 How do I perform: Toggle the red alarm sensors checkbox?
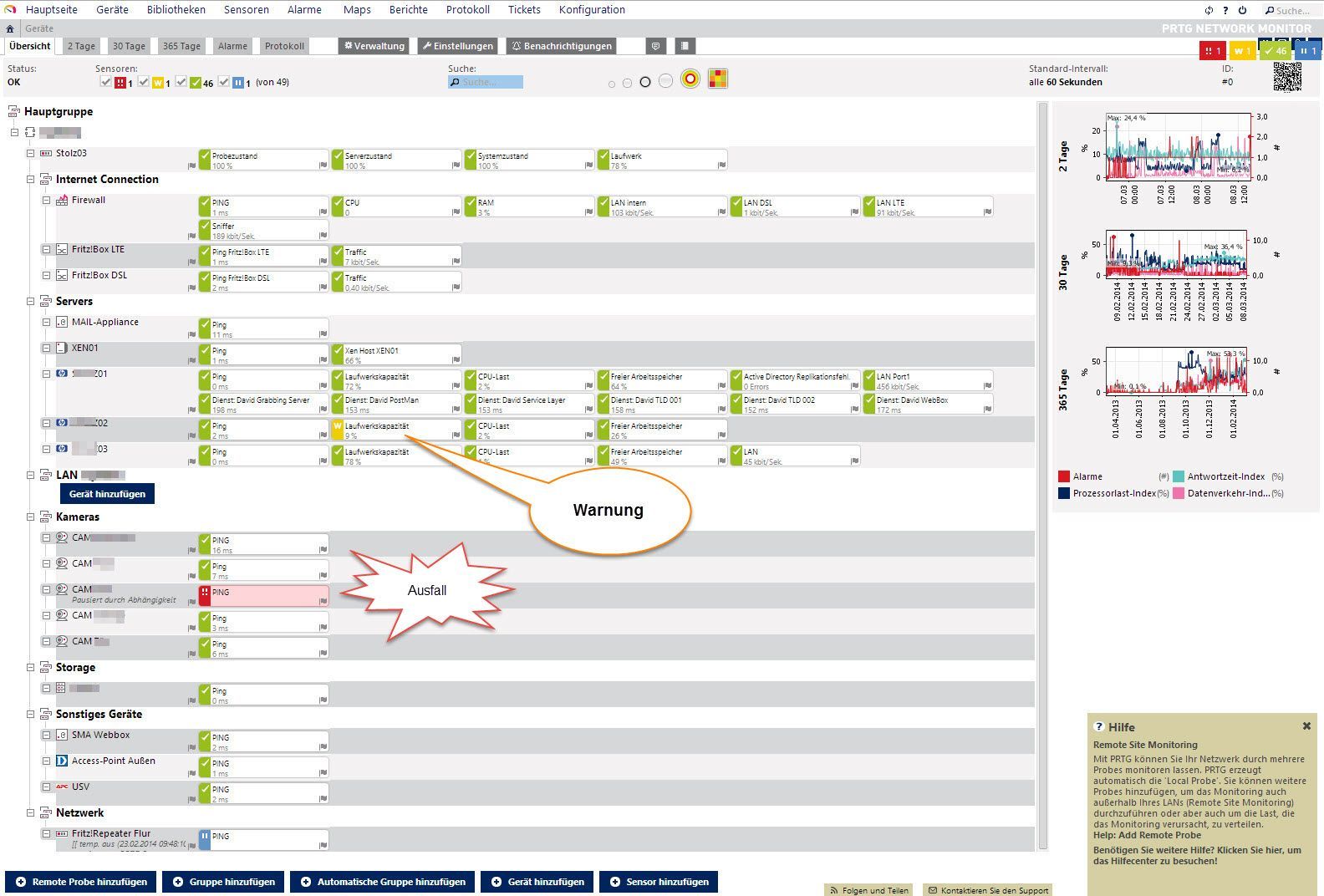[x=105, y=82]
